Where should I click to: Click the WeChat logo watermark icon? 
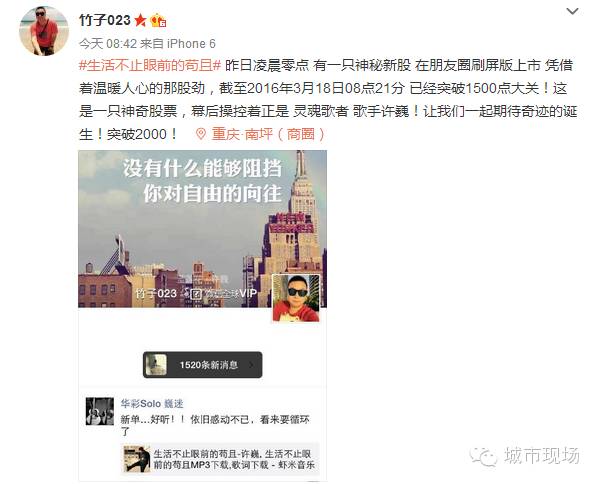pyautogui.click(x=483, y=456)
